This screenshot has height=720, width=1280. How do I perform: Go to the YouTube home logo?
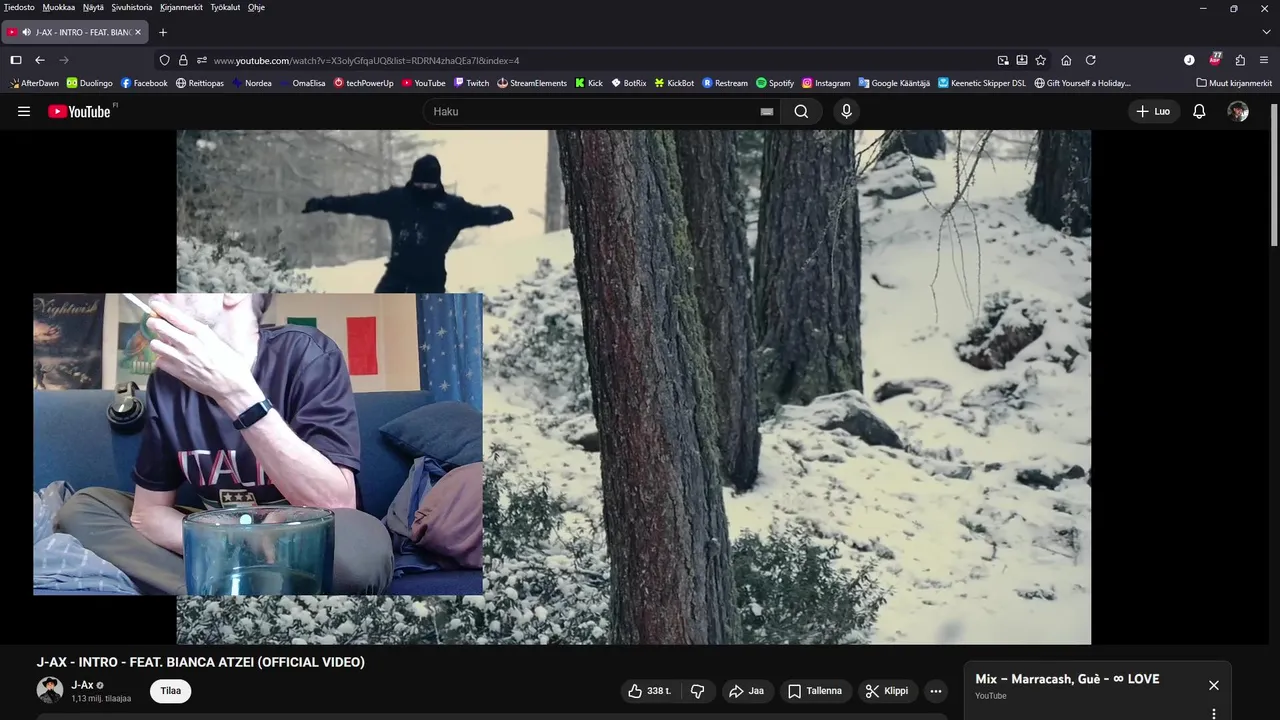click(x=79, y=111)
